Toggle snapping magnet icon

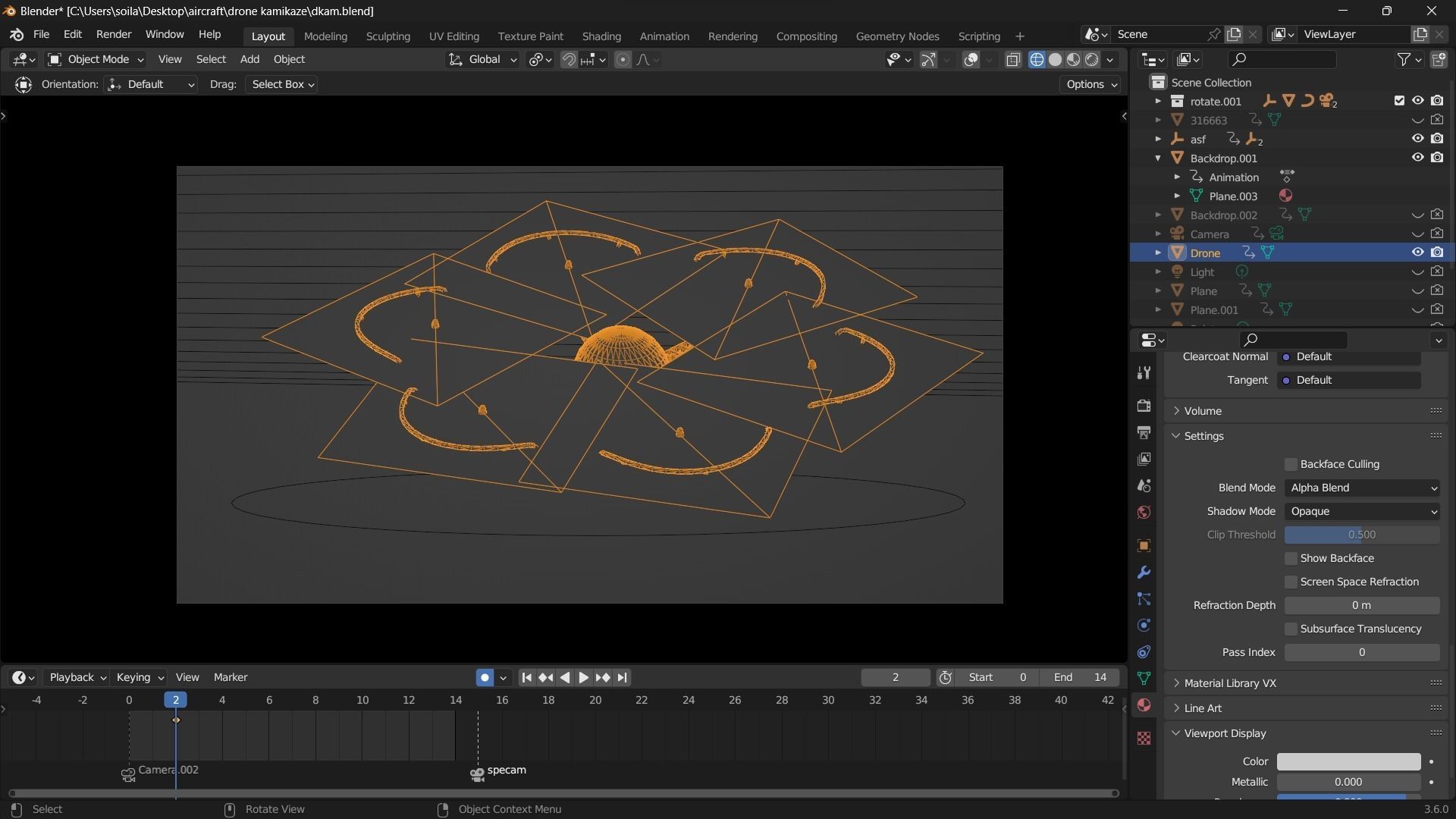pyautogui.click(x=569, y=60)
